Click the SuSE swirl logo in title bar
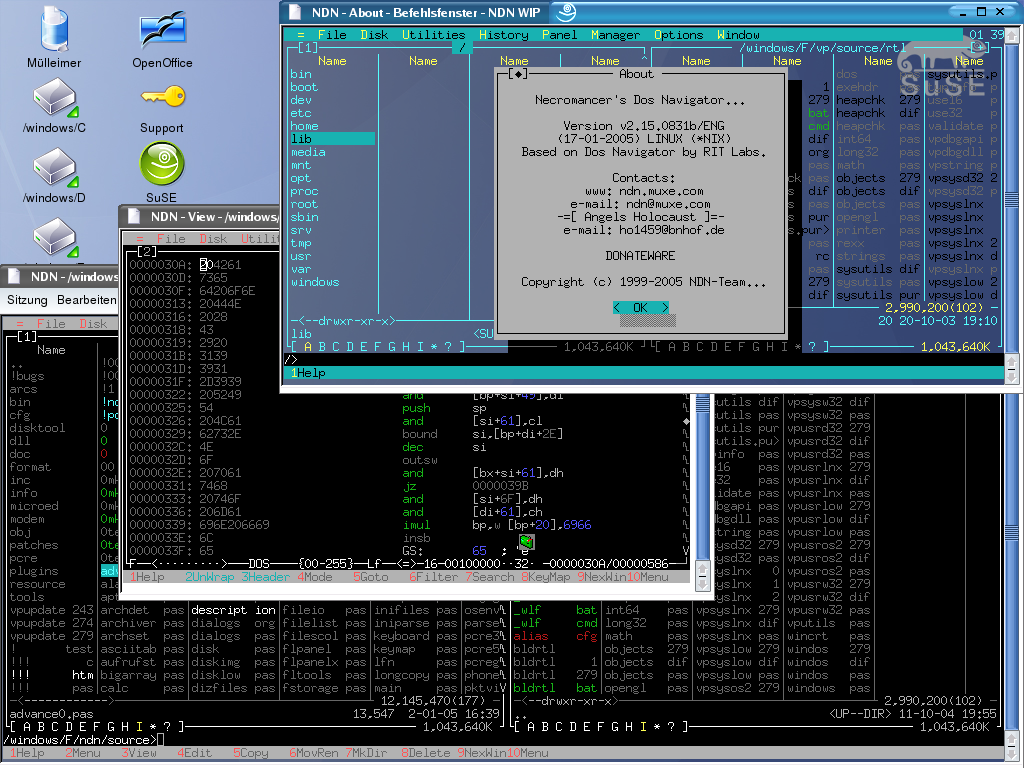The height and width of the screenshot is (768, 1024). [566, 11]
